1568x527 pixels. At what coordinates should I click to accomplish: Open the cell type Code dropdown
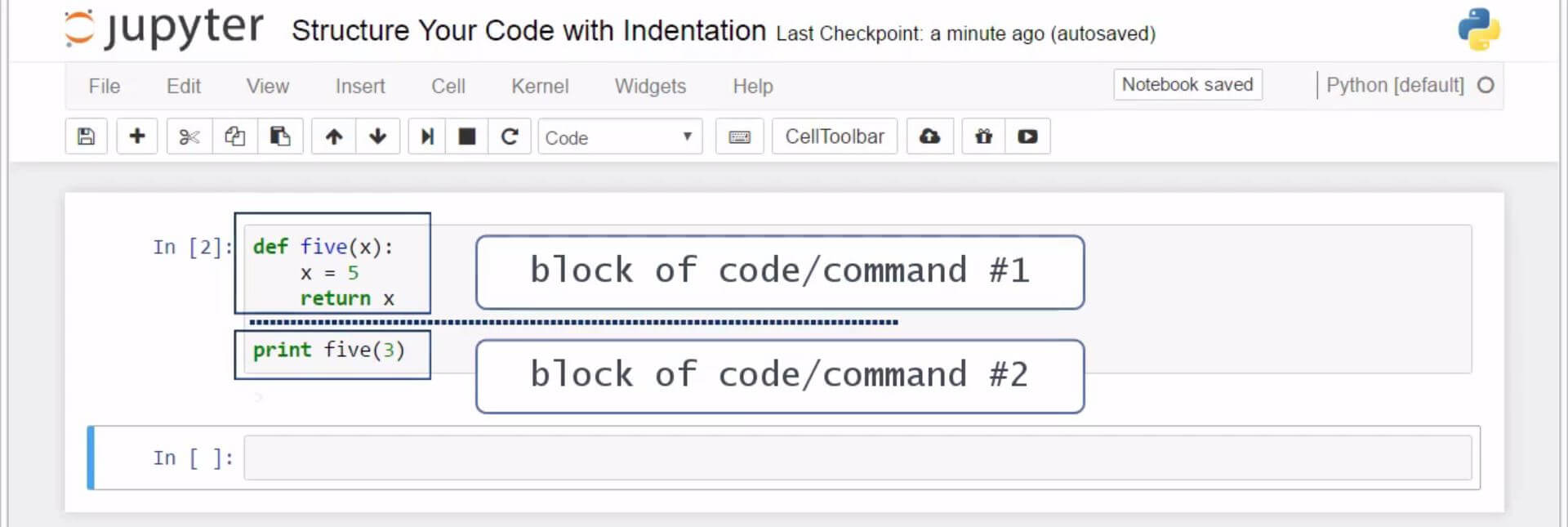(x=619, y=137)
